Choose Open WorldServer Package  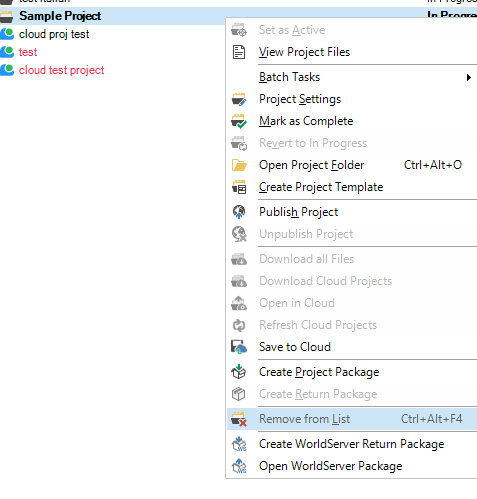click(x=352, y=466)
